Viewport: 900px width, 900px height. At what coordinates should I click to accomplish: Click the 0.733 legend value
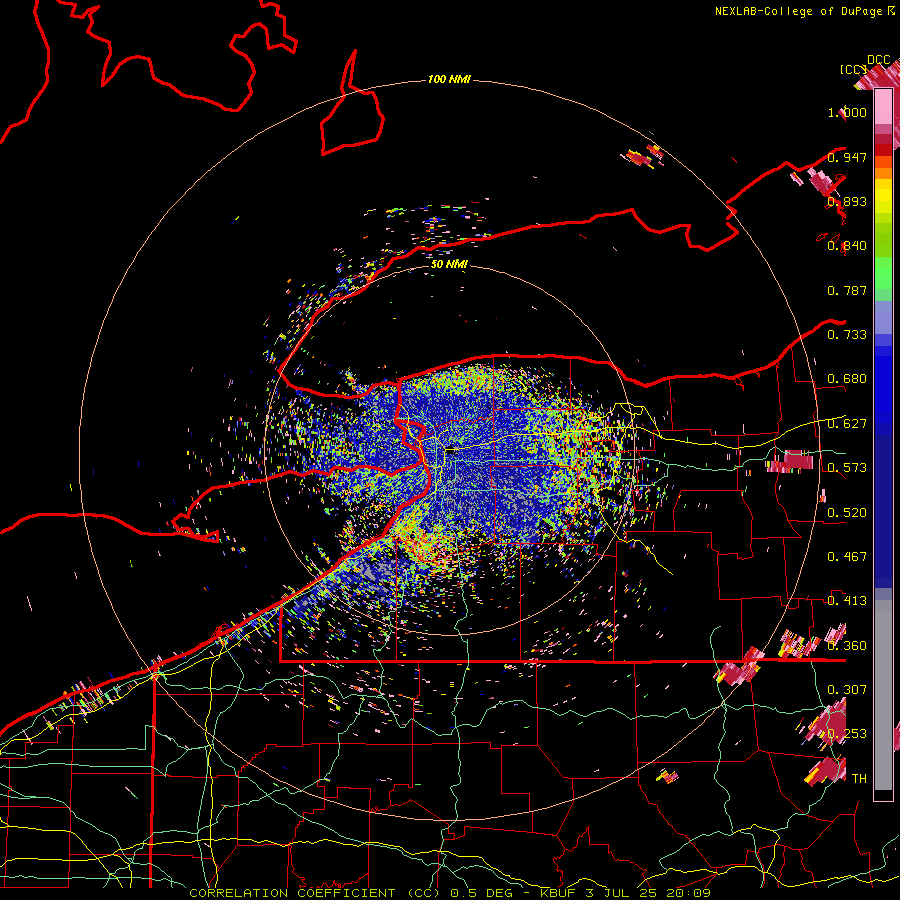click(847, 335)
